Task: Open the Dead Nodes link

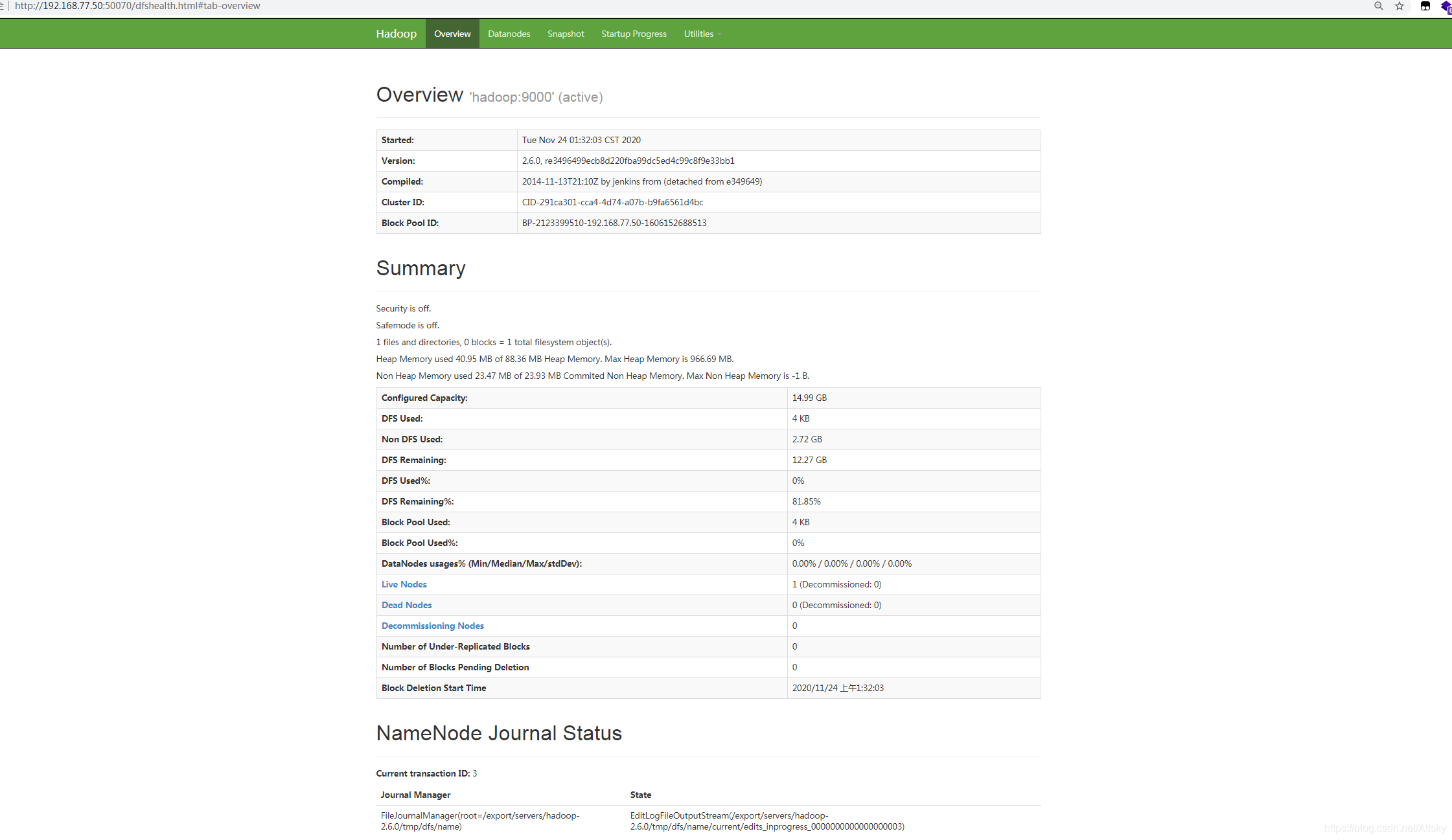Action: (x=406, y=605)
